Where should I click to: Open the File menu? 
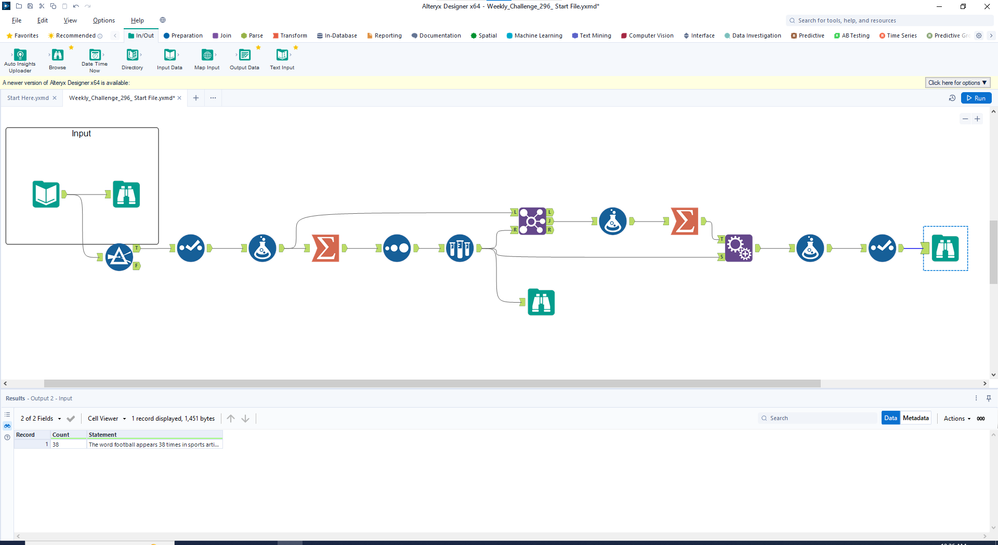click(17, 20)
